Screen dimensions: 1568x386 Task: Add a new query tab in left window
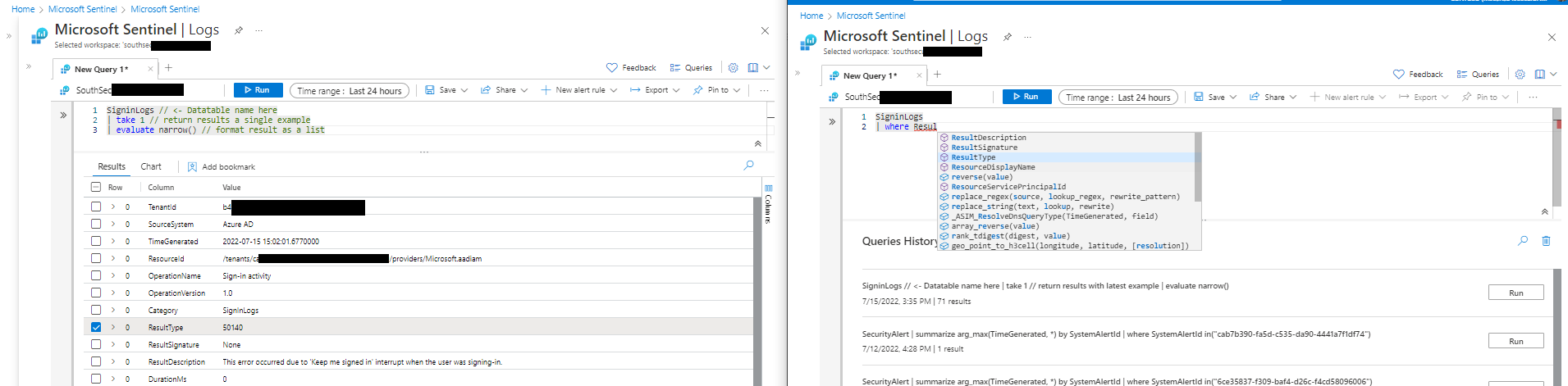168,68
